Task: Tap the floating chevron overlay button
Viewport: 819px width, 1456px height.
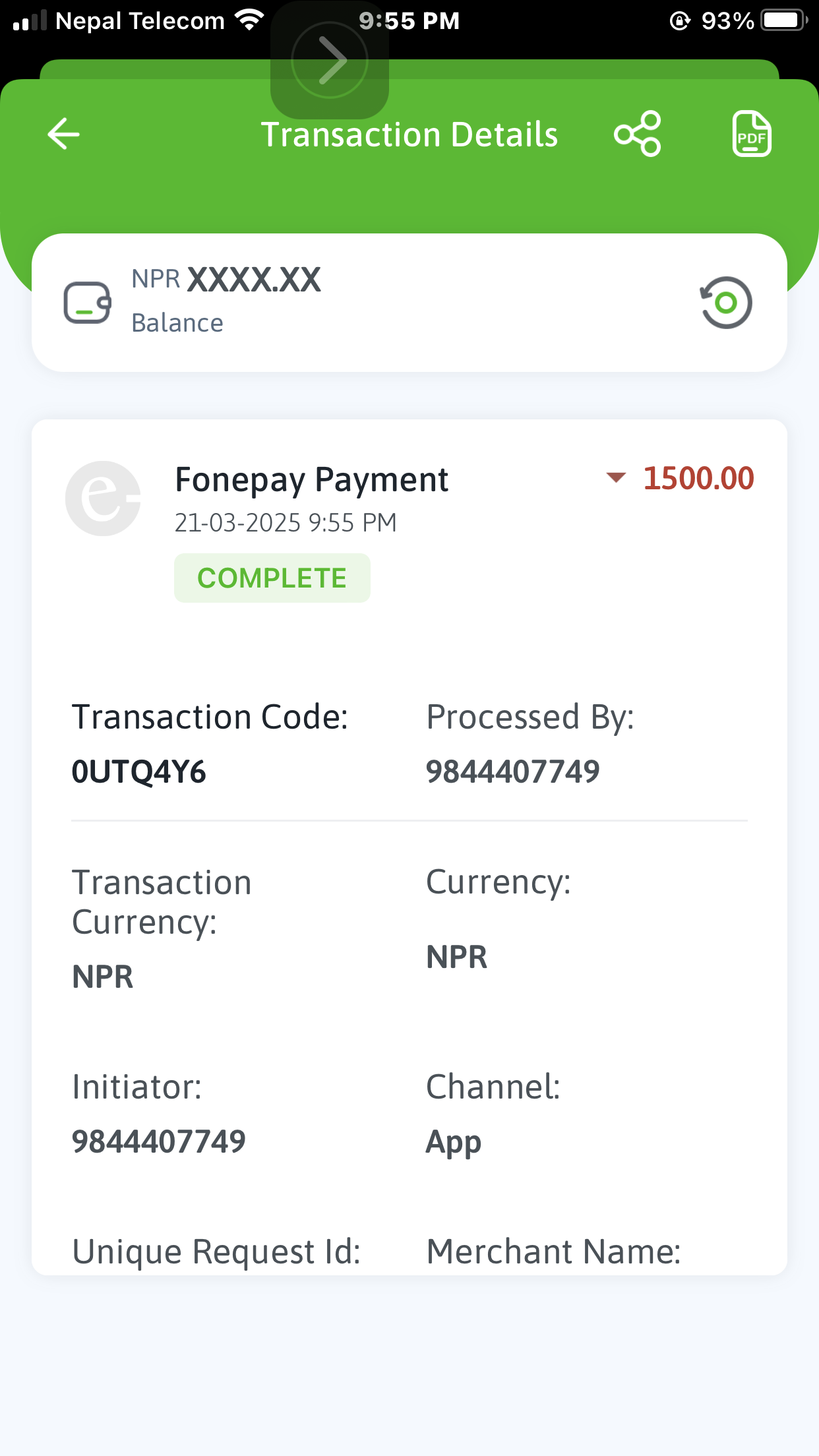Action: coord(330,60)
